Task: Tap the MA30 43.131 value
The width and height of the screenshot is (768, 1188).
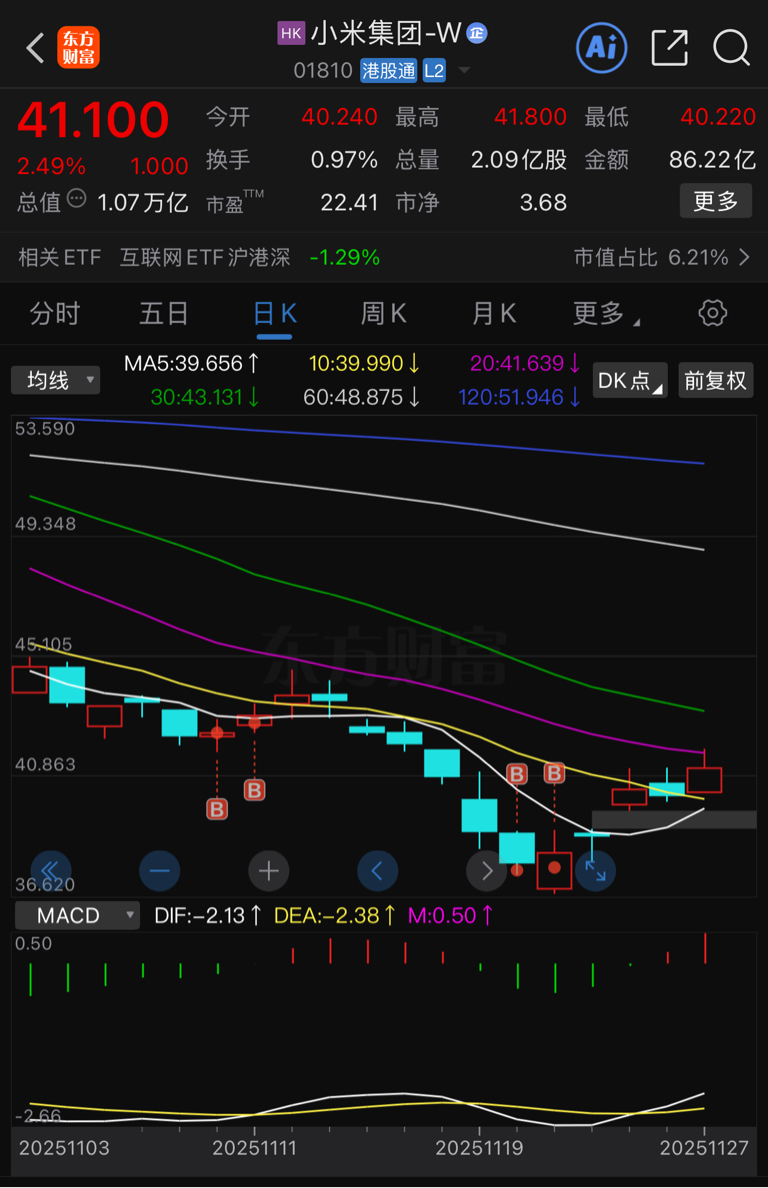Action: pyautogui.click(x=204, y=397)
